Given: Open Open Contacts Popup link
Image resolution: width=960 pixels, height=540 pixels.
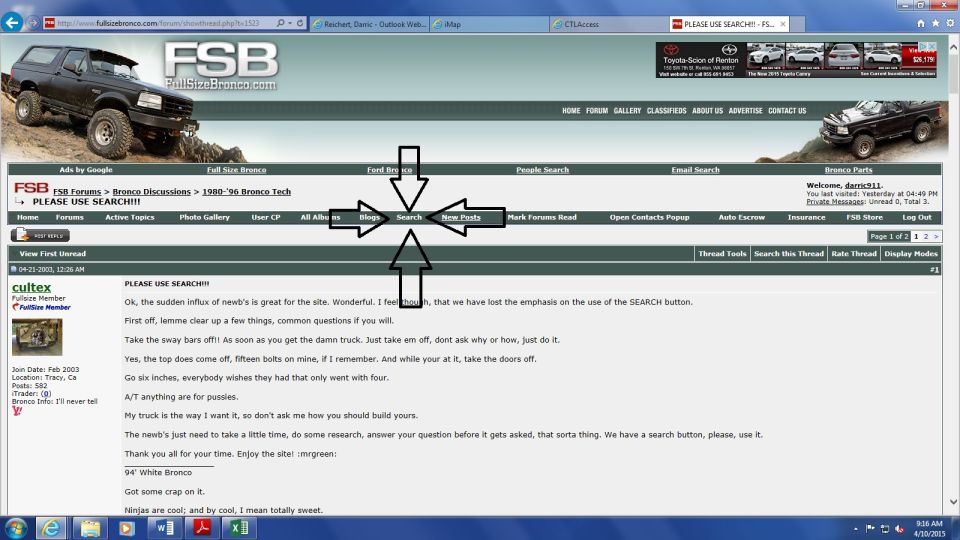Looking at the screenshot, I should click(x=649, y=217).
